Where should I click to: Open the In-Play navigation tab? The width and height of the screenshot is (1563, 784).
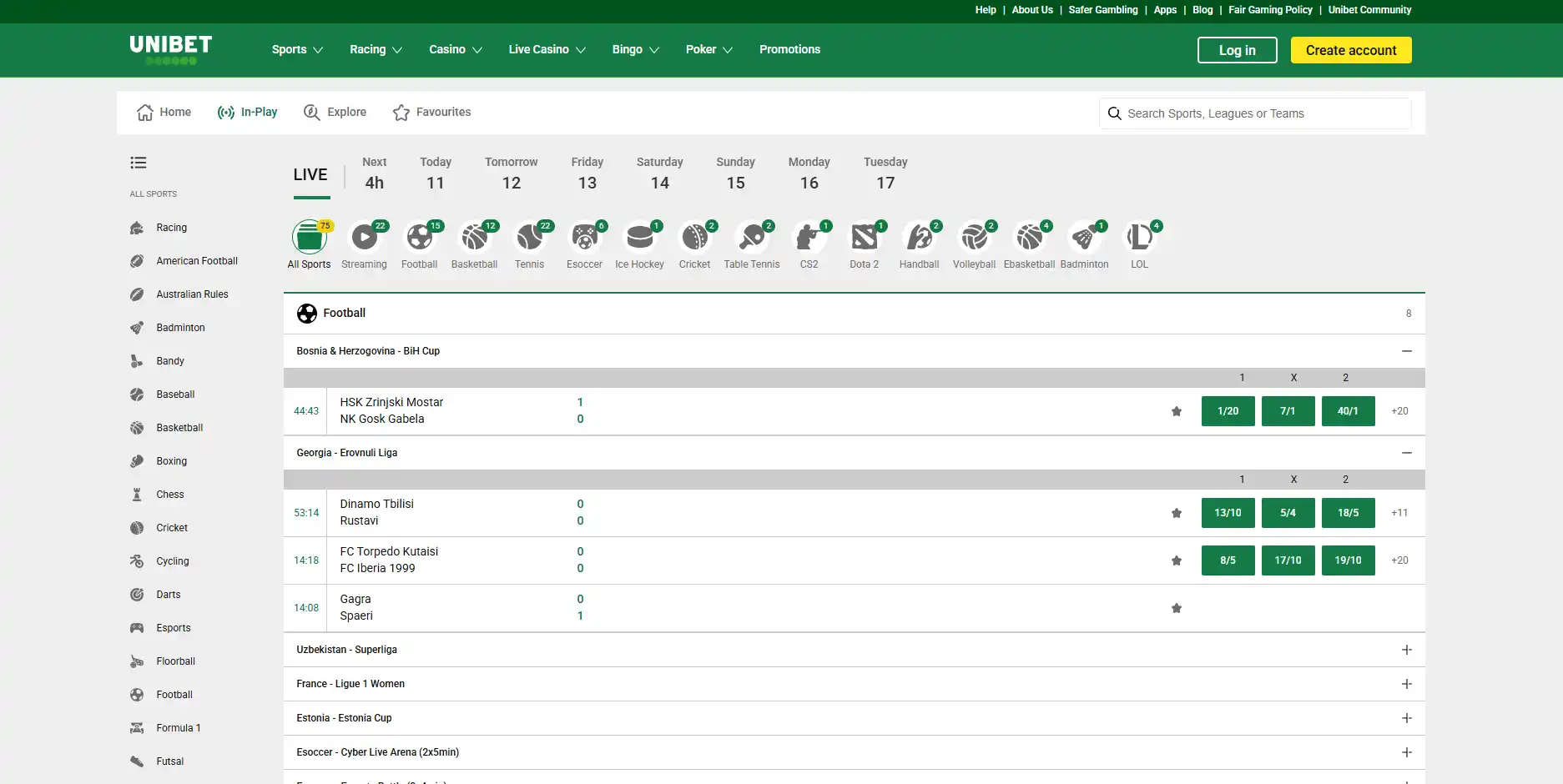(247, 112)
